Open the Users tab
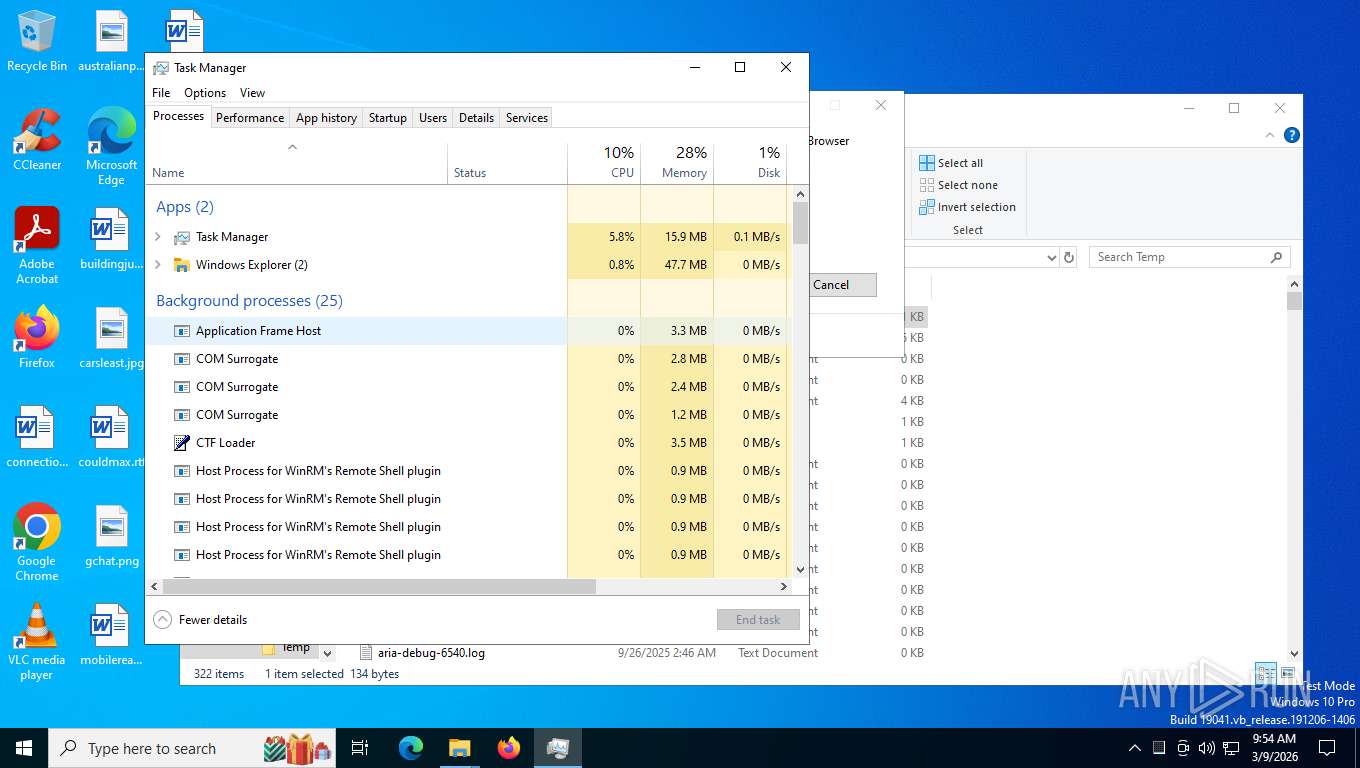 click(433, 118)
